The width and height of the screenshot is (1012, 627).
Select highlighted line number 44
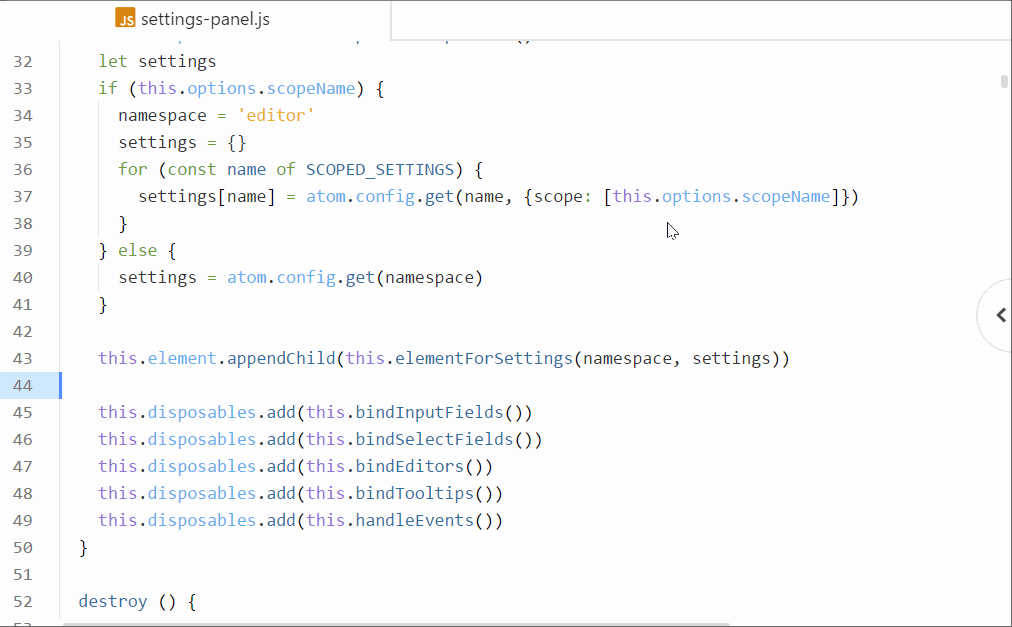(23, 385)
